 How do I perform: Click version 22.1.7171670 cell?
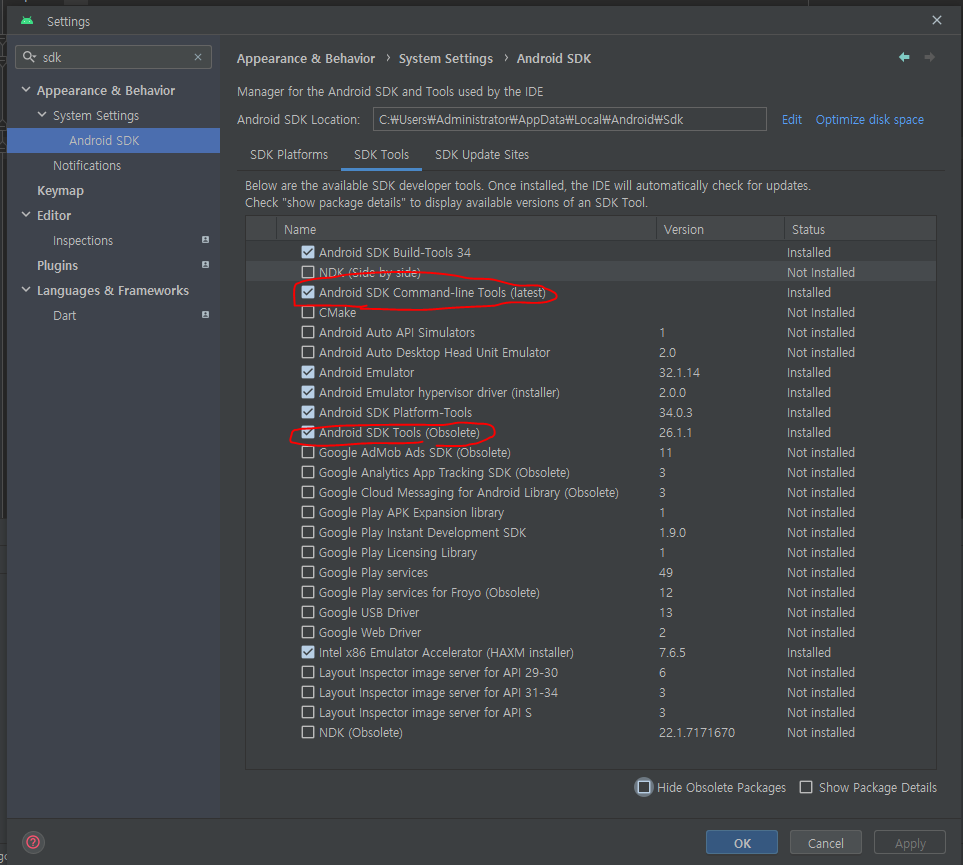pos(696,732)
